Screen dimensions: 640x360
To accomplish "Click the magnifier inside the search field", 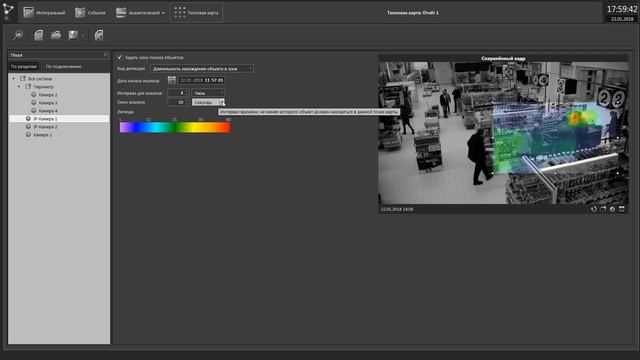I will click(x=105, y=55).
